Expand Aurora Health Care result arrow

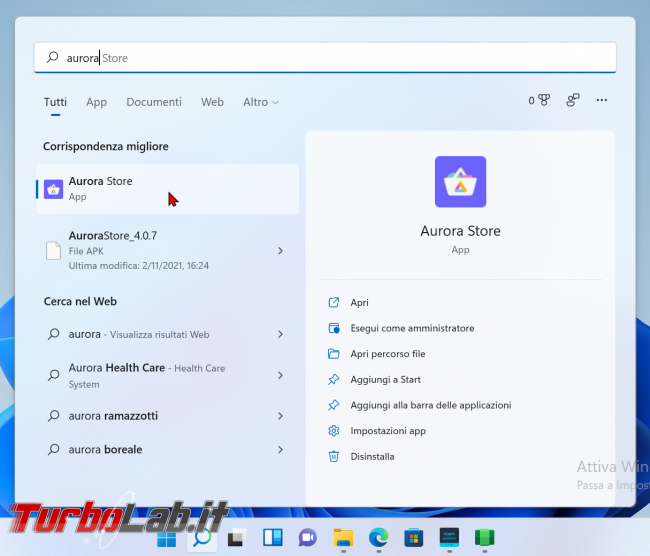pyautogui.click(x=280, y=375)
